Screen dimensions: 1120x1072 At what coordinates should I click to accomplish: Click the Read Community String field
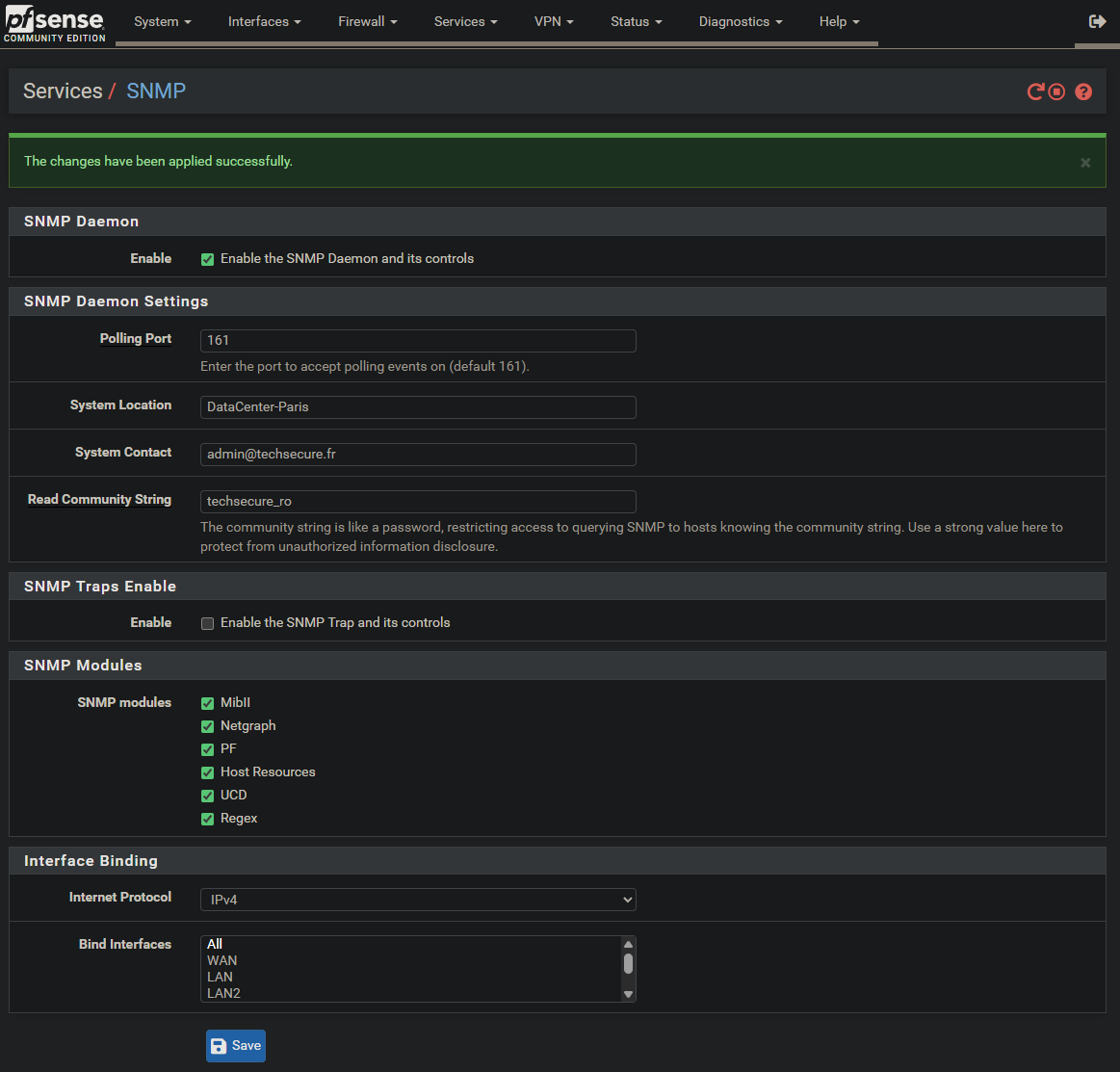click(x=418, y=502)
